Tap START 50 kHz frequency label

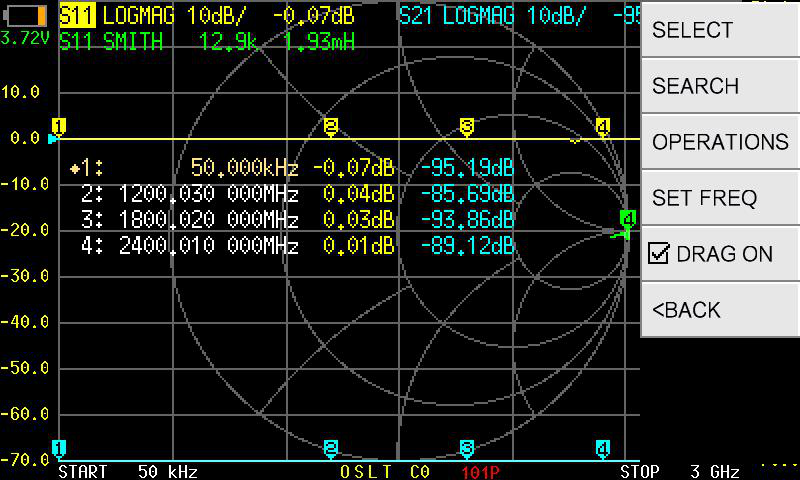coord(128,471)
